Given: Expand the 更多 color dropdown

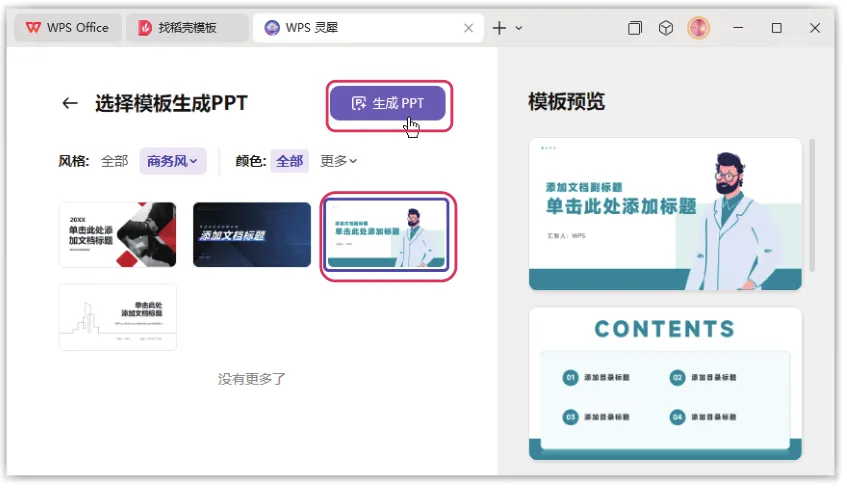Looking at the screenshot, I should 338,161.
